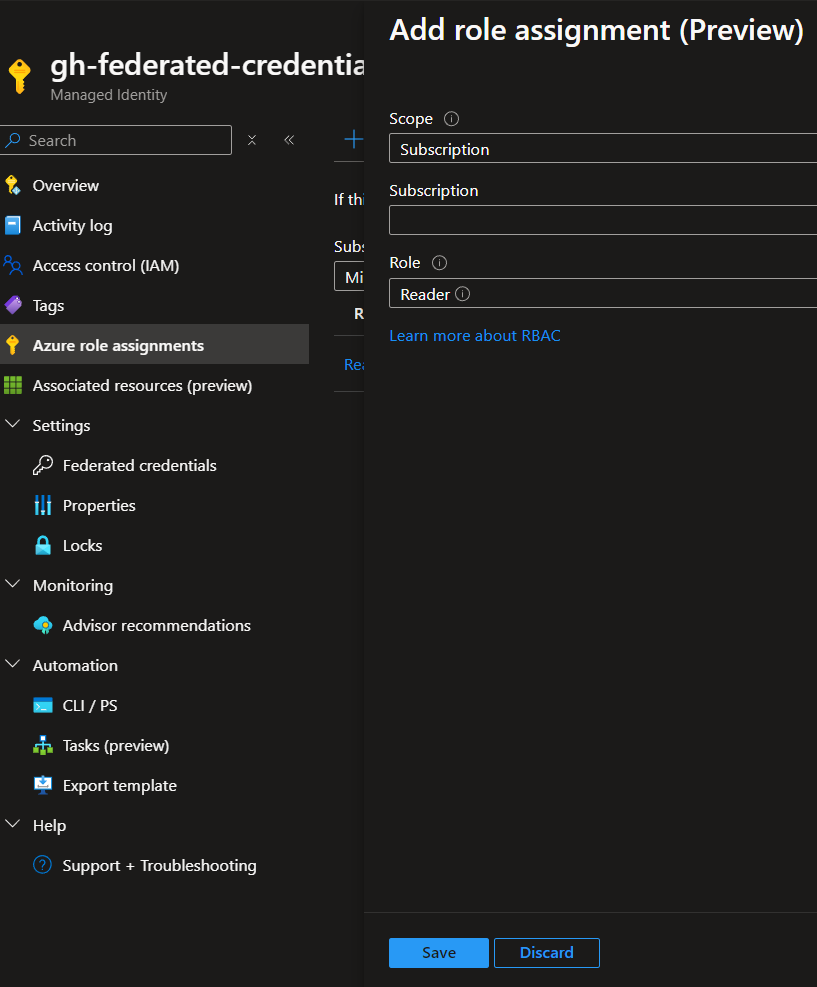
Task: Open the Role dropdown showing Reader
Action: click(601, 293)
